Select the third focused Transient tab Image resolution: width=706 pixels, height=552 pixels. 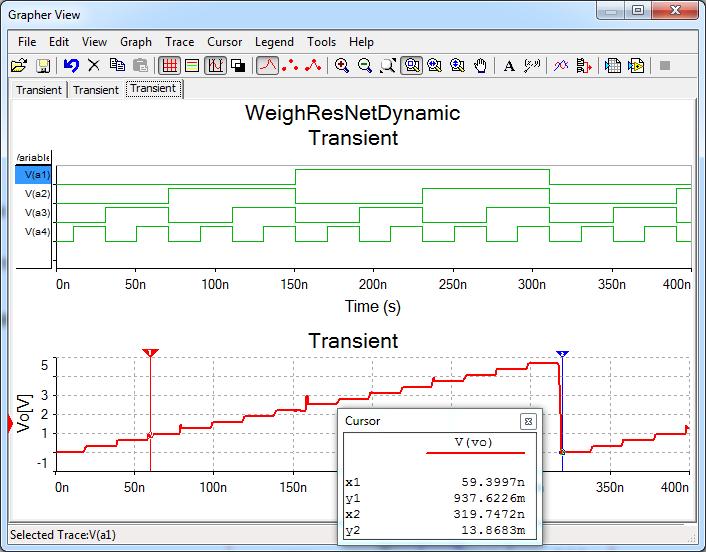(x=154, y=89)
